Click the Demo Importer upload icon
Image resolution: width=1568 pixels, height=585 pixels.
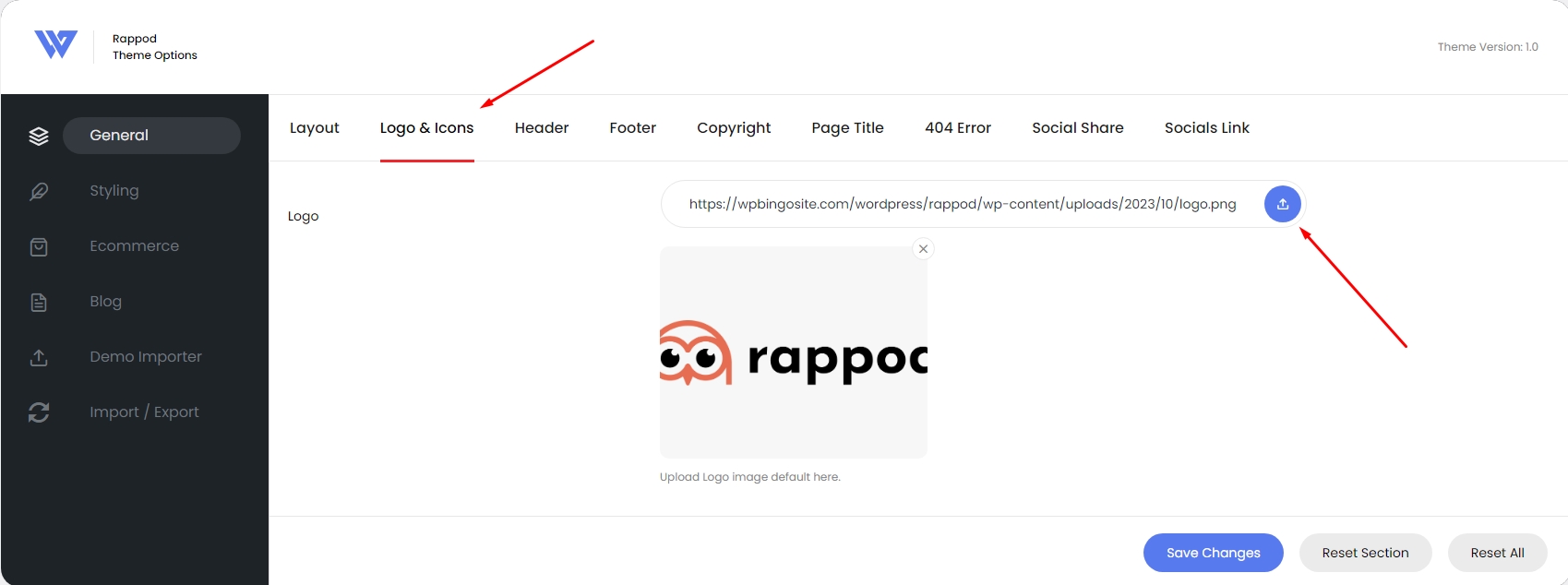point(39,357)
